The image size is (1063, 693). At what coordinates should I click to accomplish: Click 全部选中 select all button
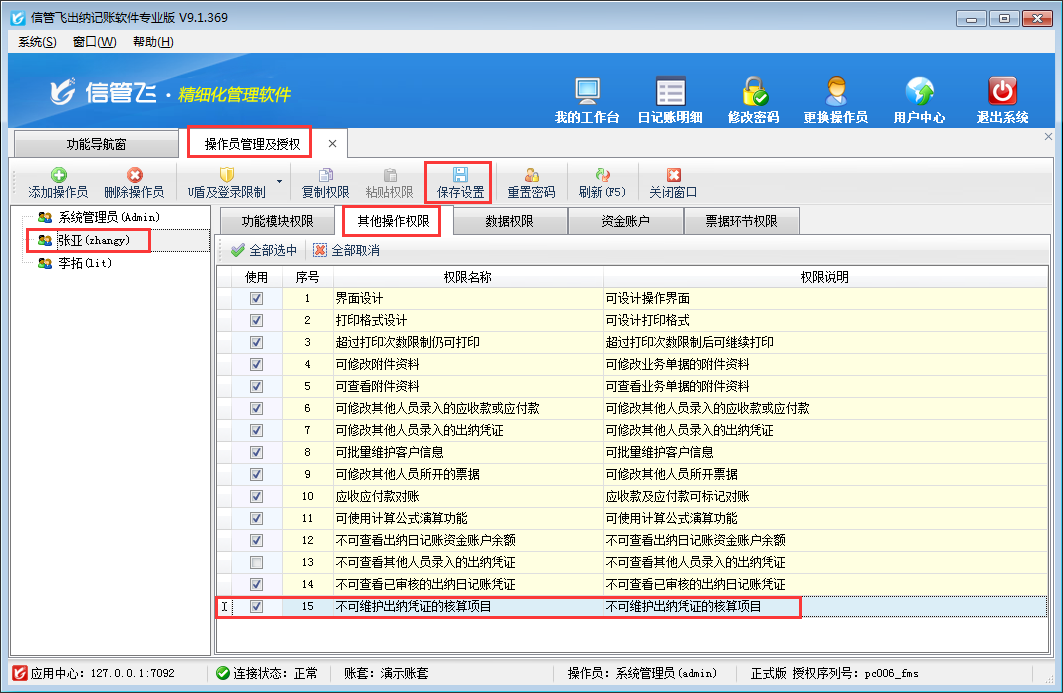(x=264, y=250)
